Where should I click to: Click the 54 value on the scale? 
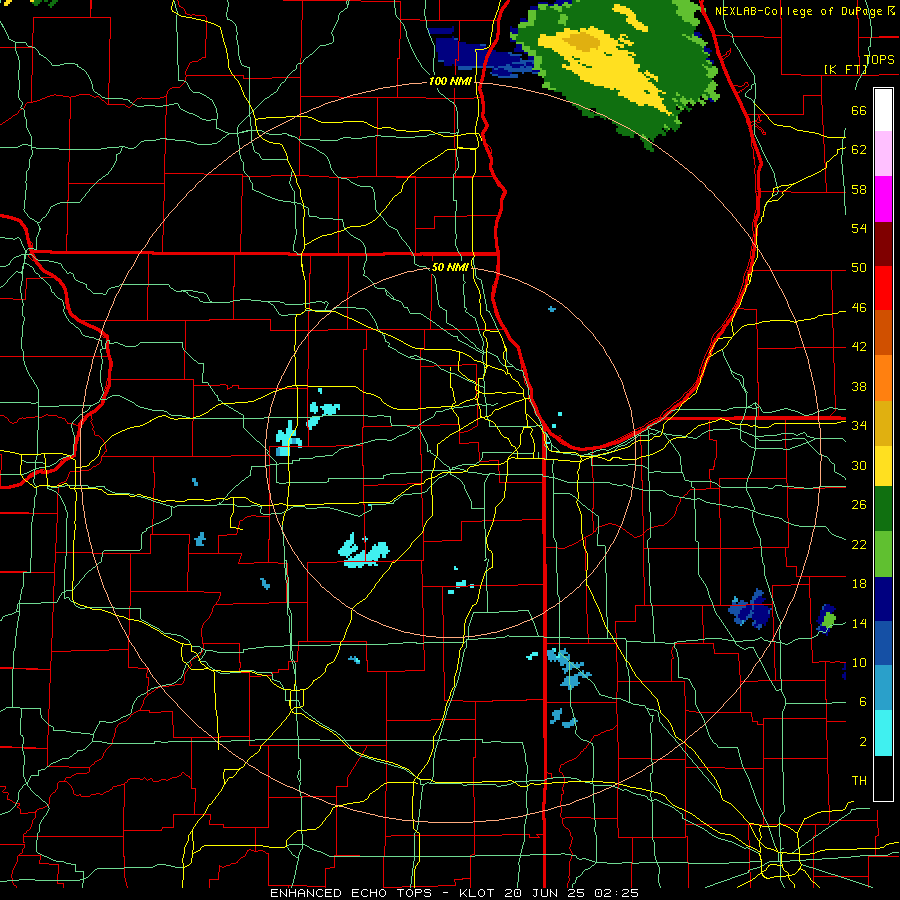coord(859,228)
